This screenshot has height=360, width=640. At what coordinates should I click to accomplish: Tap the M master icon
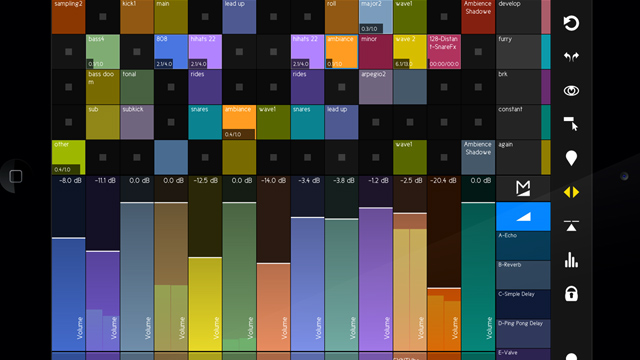523,188
